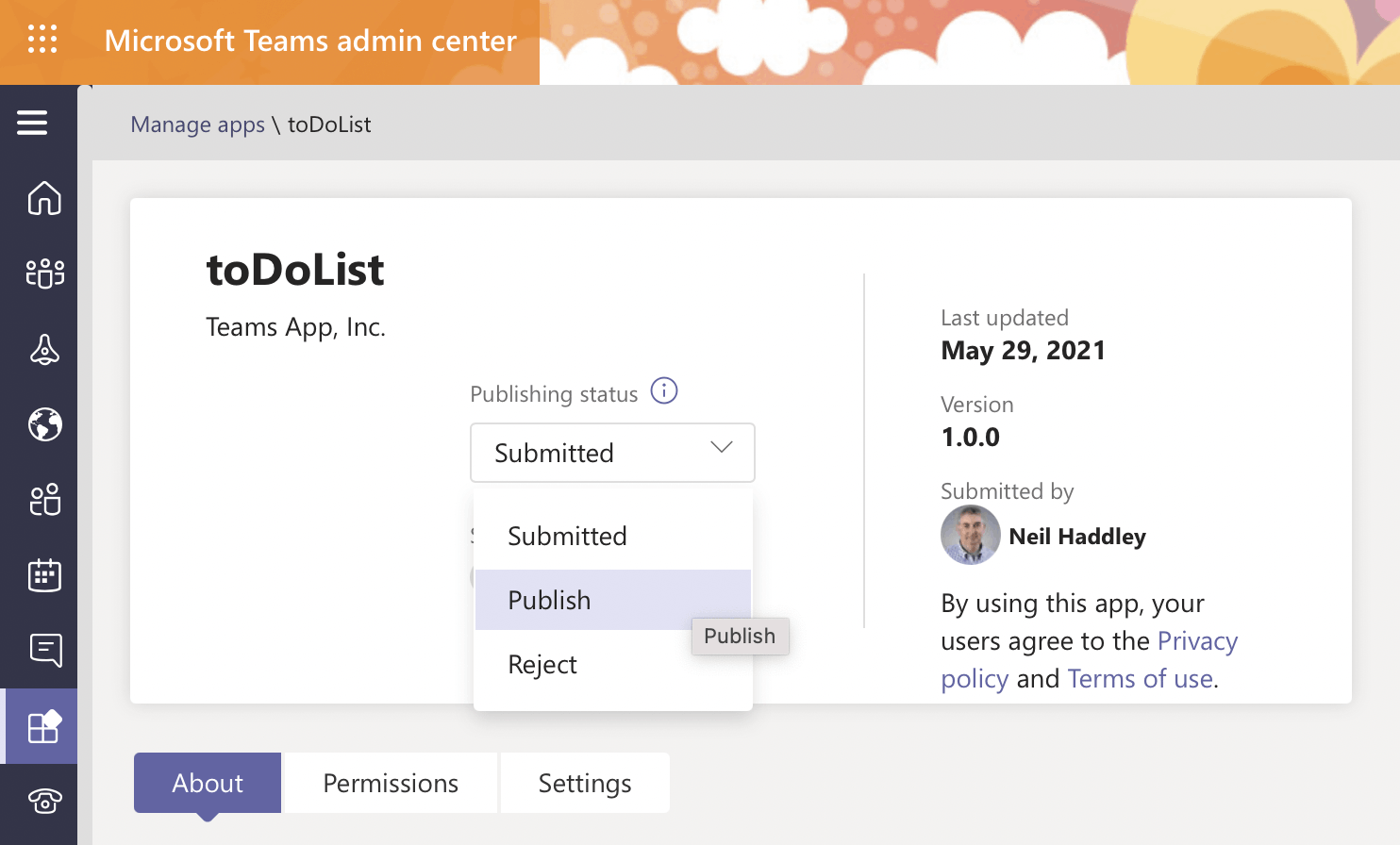Click the Publishing status info icon
Screen dimensions: 1400x845
point(664,391)
